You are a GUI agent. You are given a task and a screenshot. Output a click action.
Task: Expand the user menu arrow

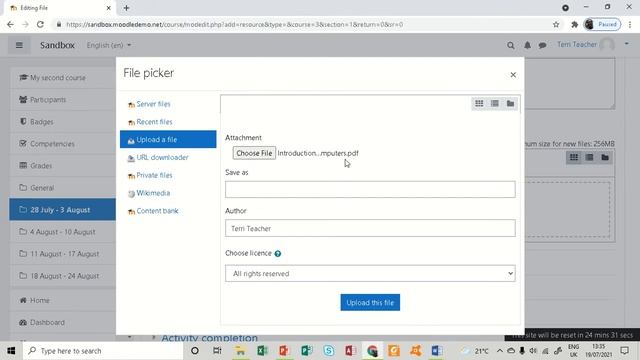[x=627, y=44]
